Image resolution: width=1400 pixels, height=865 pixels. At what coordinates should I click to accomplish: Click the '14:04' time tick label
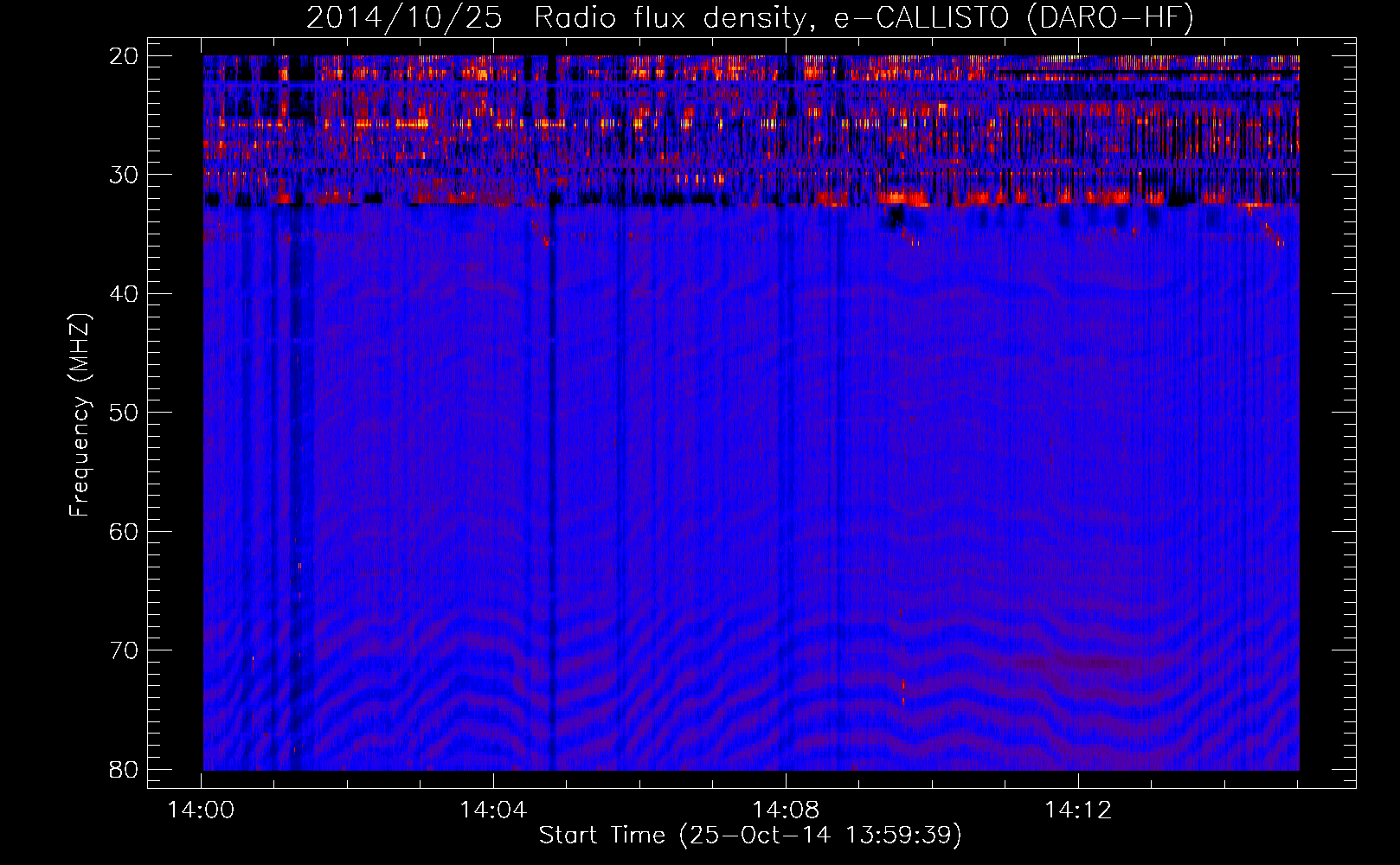click(493, 811)
